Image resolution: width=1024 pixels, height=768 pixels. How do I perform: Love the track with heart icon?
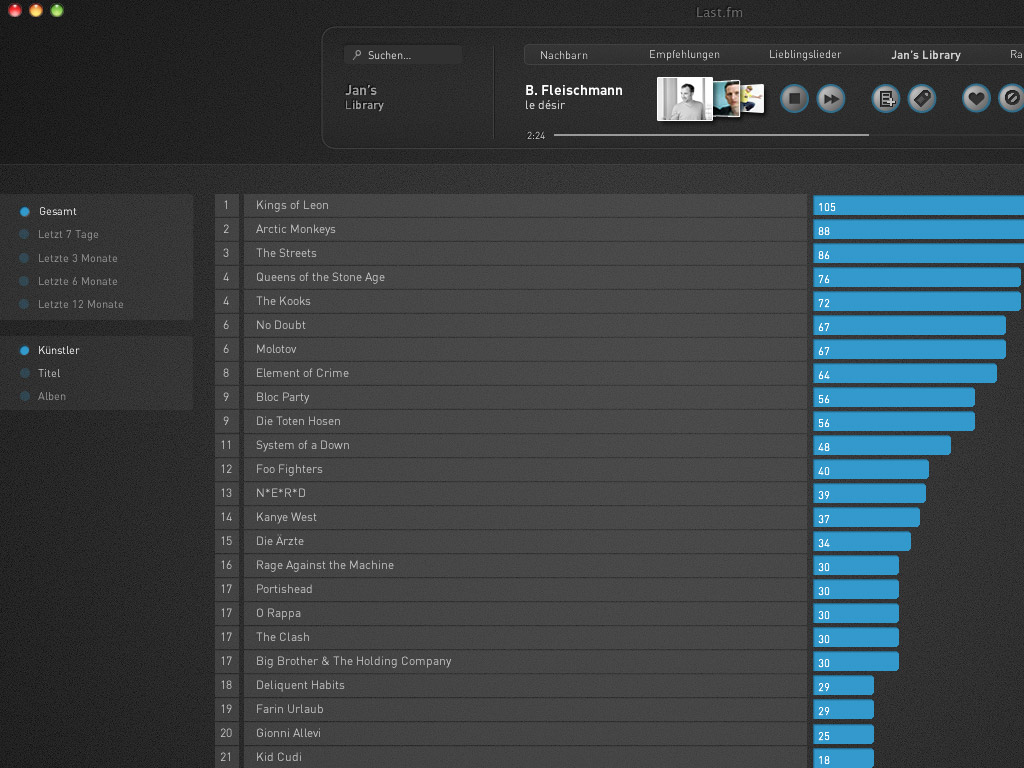(x=976, y=99)
